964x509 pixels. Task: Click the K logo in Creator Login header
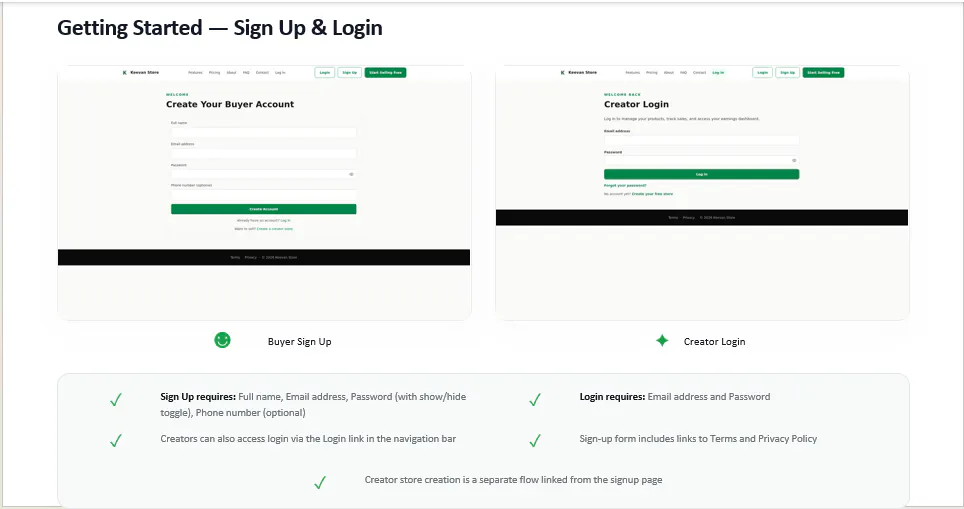562,73
